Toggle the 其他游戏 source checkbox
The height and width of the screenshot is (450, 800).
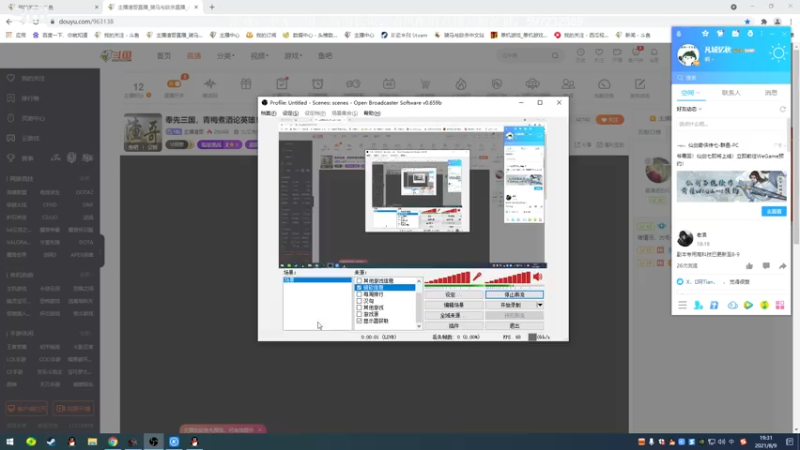pos(359,307)
